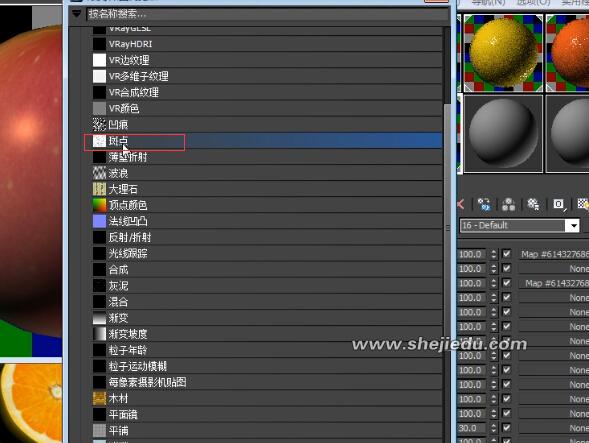
Task: Toggle the checkbox beside first Map #614327686 slot
Action: [506, 254]
